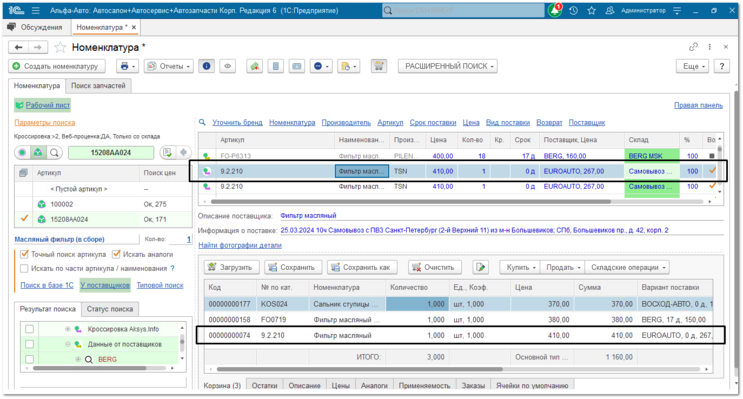The width and height of the screenshot is (743, 399).
Task: Click Найти фотографии детали link
Action: pyautogui.click(x=240, y=245)
